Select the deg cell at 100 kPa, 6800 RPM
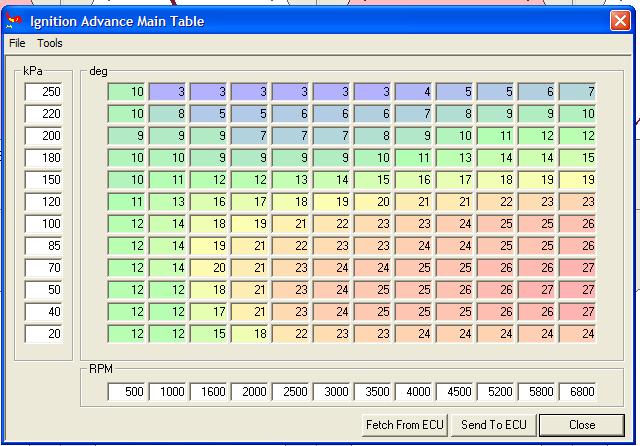This screenshot has height=446, width=640. (x=578, y=224)
